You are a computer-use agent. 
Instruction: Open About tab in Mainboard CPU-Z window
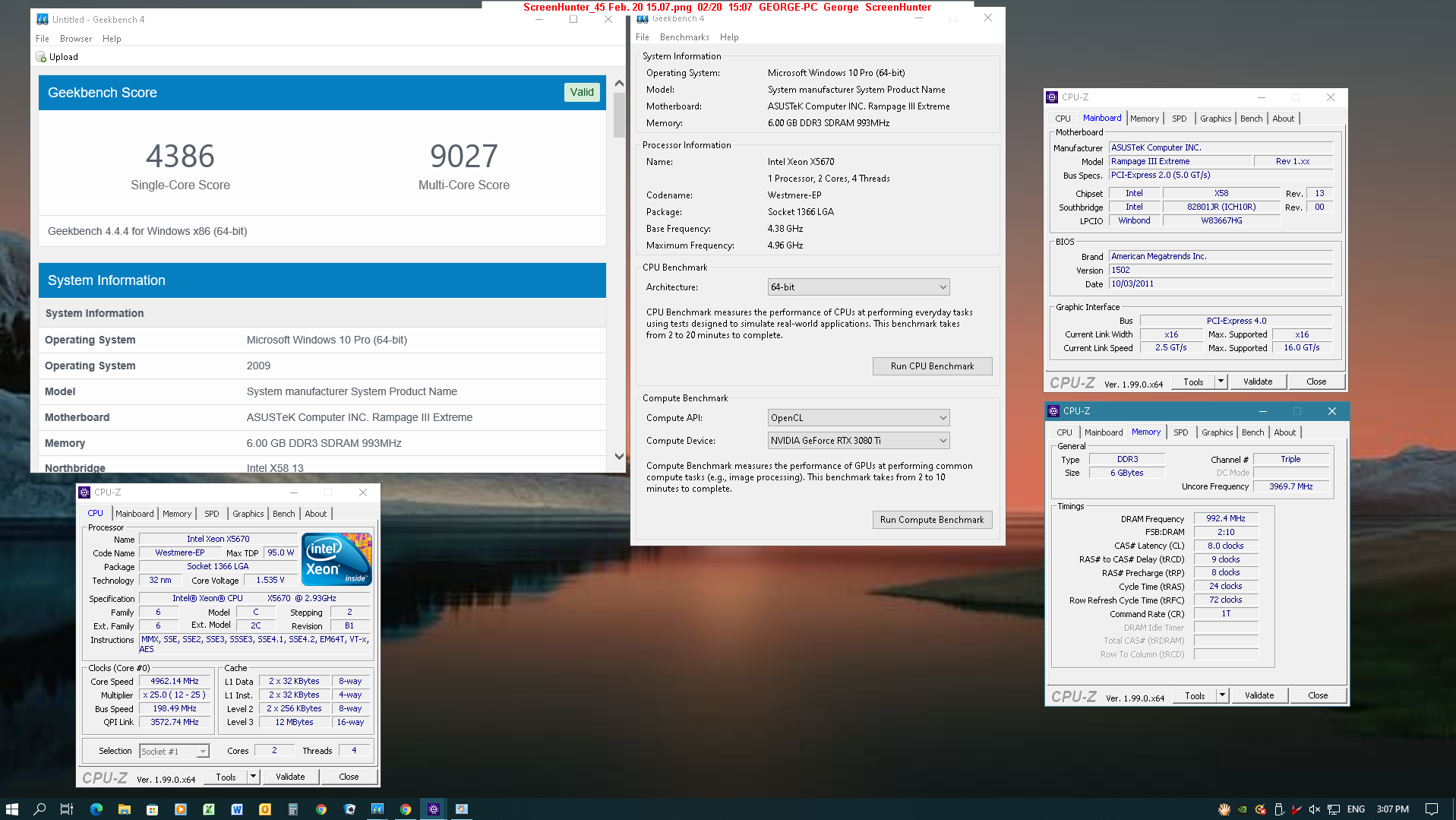[x=1284, y=119]
